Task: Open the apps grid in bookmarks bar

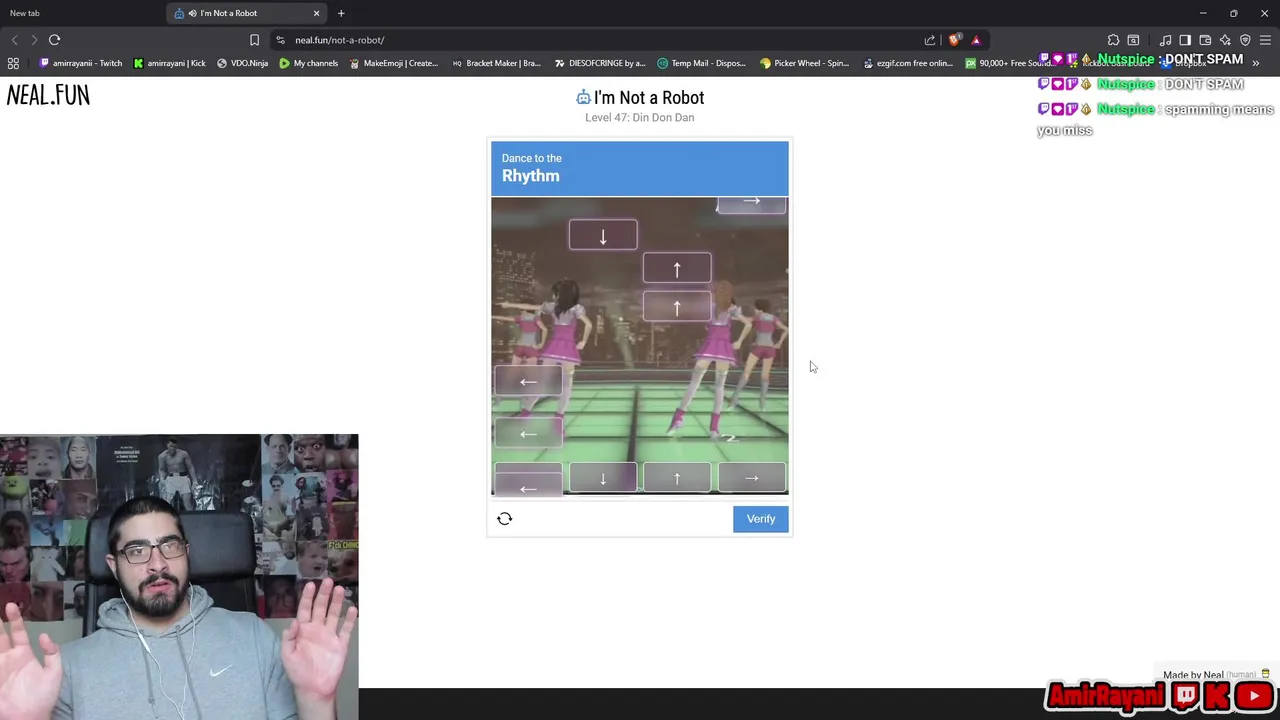Action: click(x=13, y=63)
